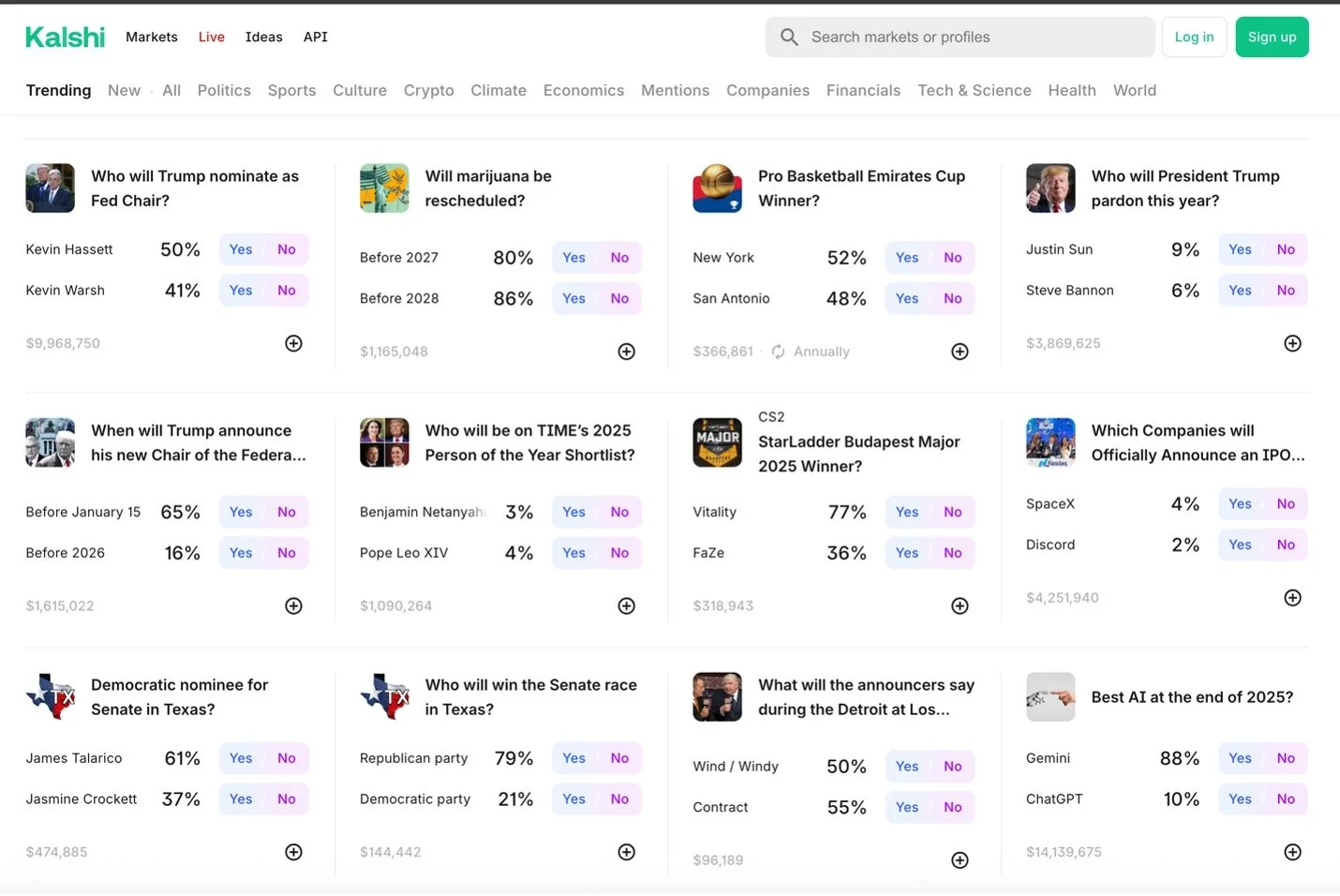This screenshot has height=896, width=1340.
Task: Open API in top navigation
Action: point(315,37)
